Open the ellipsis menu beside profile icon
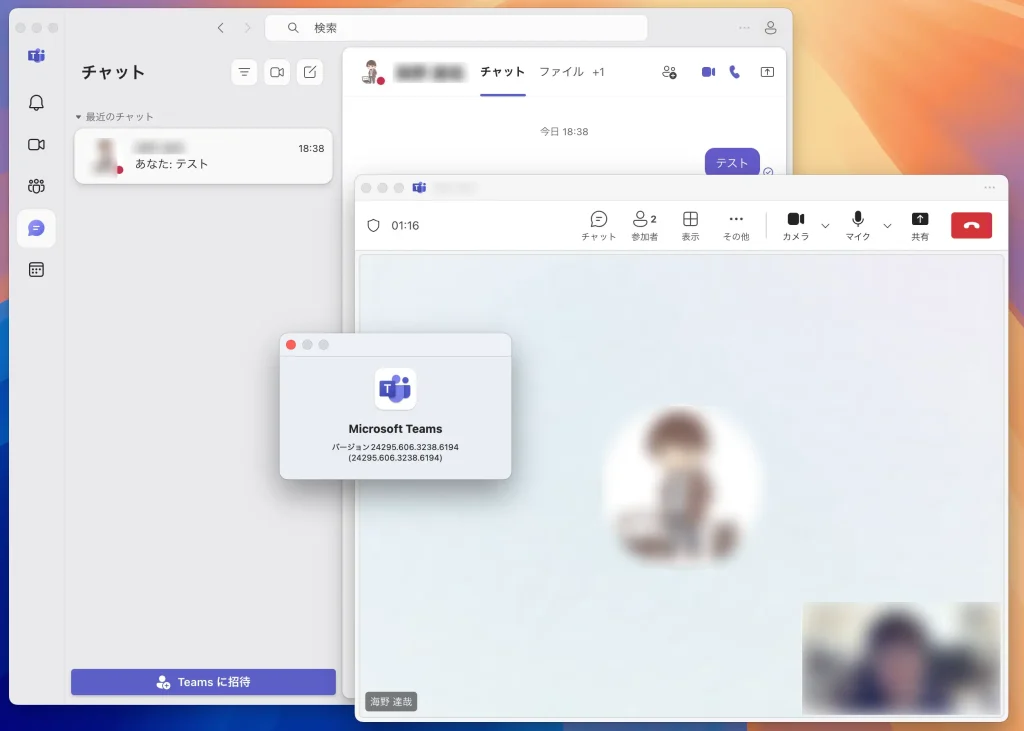 tap(744, 27)
